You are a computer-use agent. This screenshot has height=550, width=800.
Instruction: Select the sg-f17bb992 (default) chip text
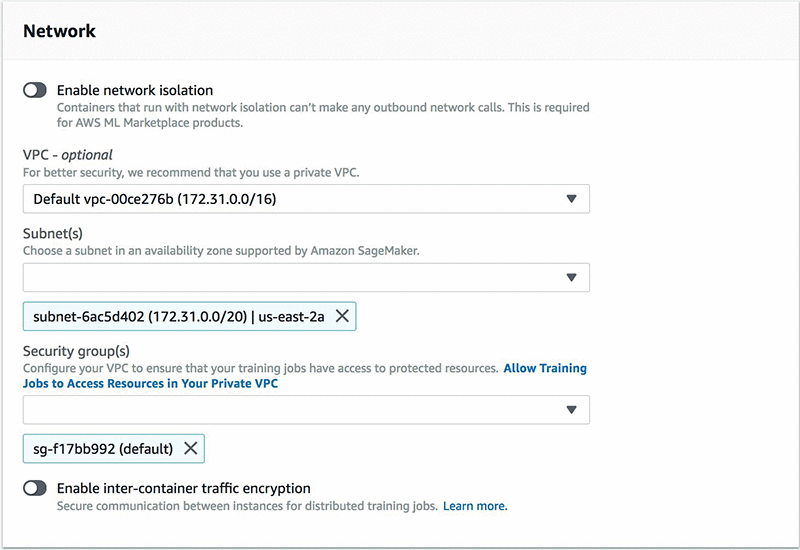coord(103,448)
